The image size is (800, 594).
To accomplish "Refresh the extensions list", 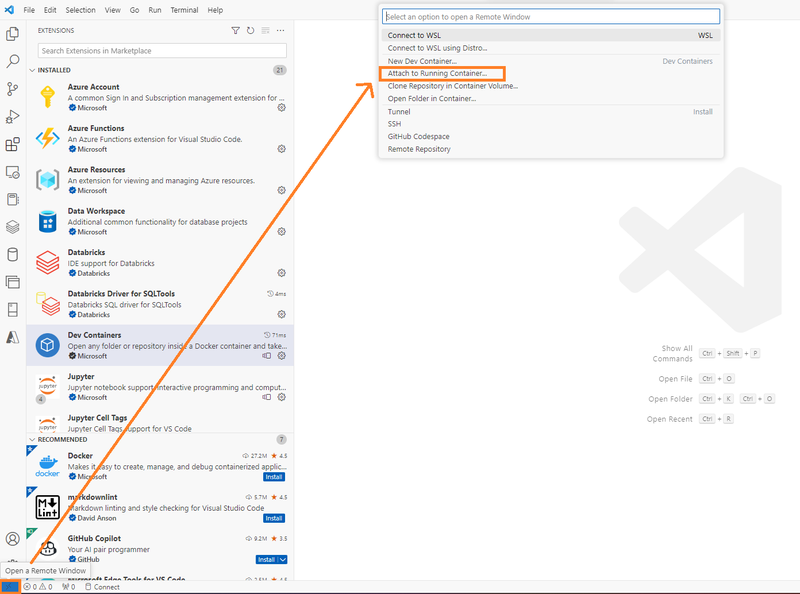I will [250, 31].
